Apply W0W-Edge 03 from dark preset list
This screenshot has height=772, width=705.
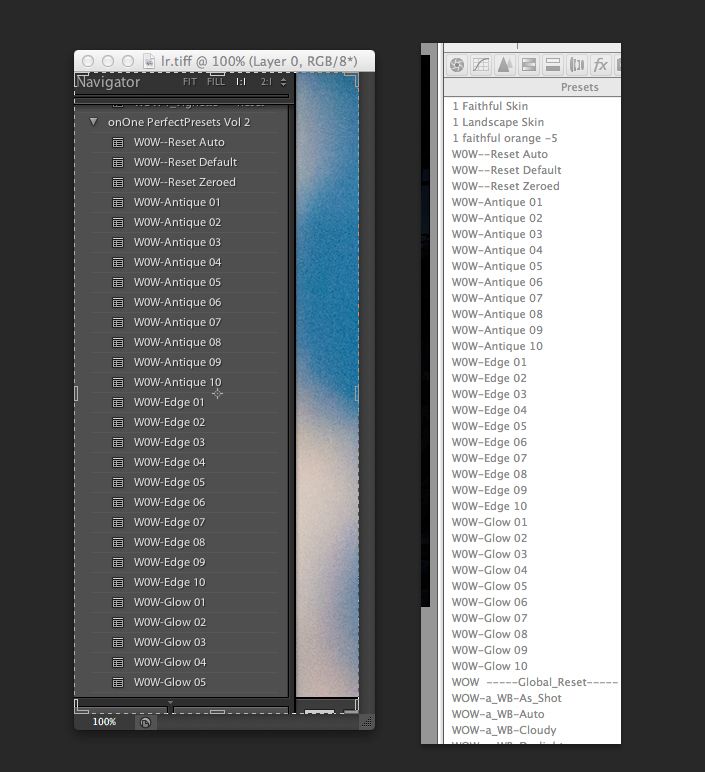169,442
